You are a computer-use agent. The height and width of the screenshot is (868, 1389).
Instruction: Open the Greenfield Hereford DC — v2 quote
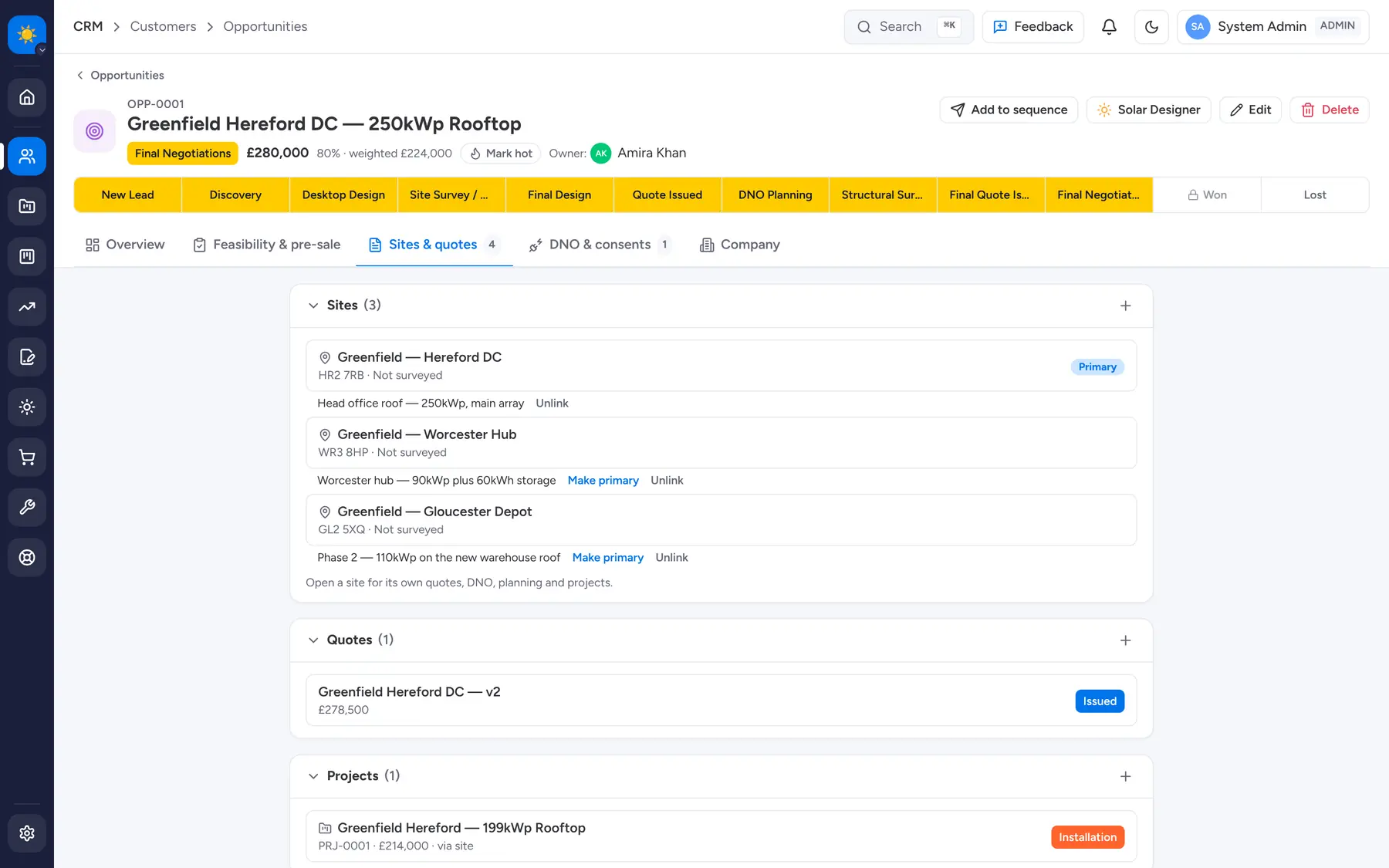(x=721, y=701)
